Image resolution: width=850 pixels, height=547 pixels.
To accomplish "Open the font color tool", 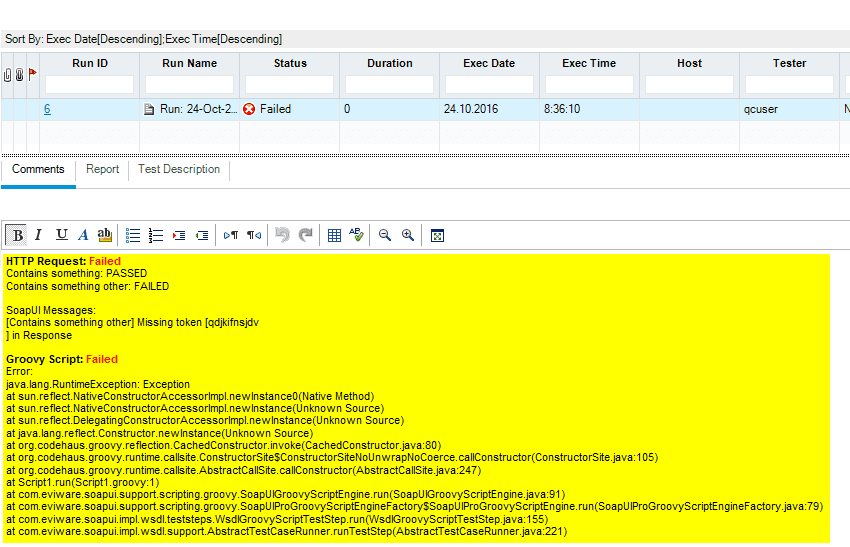I will [83, 235].
